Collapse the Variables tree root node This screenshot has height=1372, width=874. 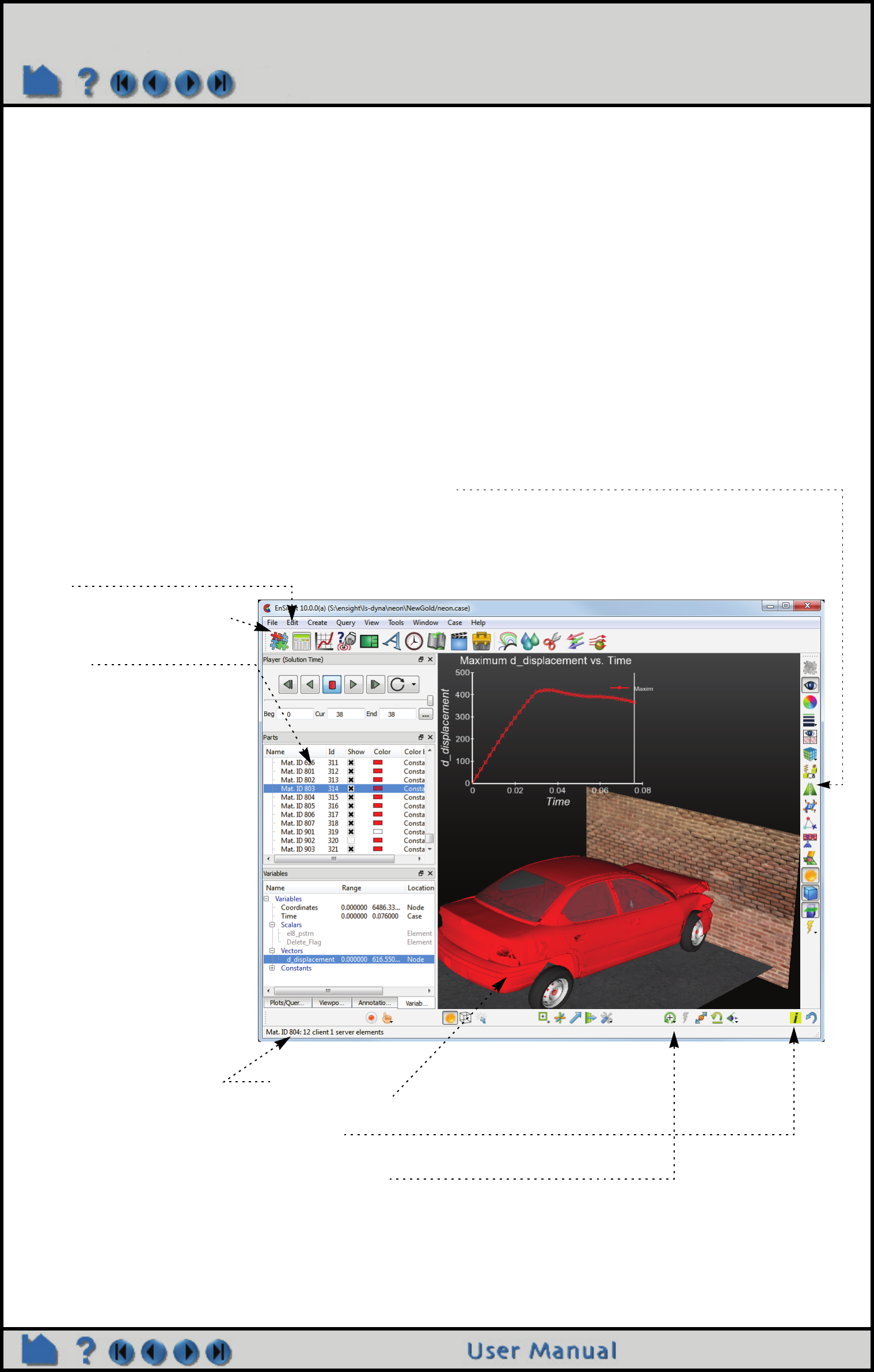[x=267, y=899]
